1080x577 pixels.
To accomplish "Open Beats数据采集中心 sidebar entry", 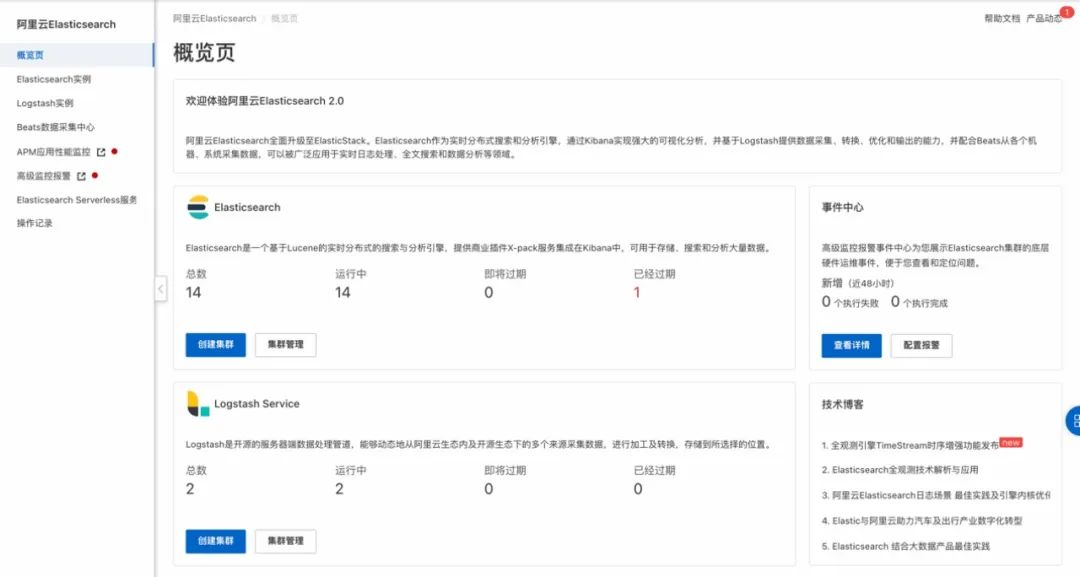I will pyautogui.click(x=56, y=127).
